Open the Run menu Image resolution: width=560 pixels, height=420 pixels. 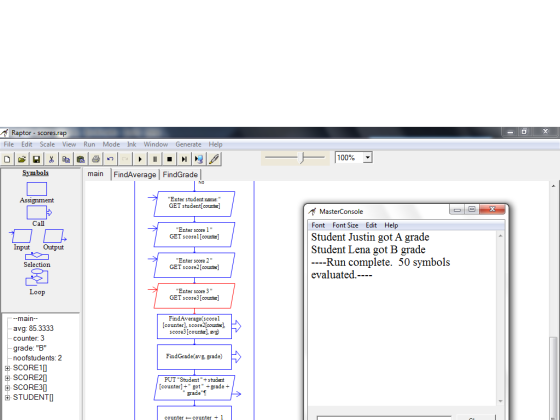coord(89,144)
